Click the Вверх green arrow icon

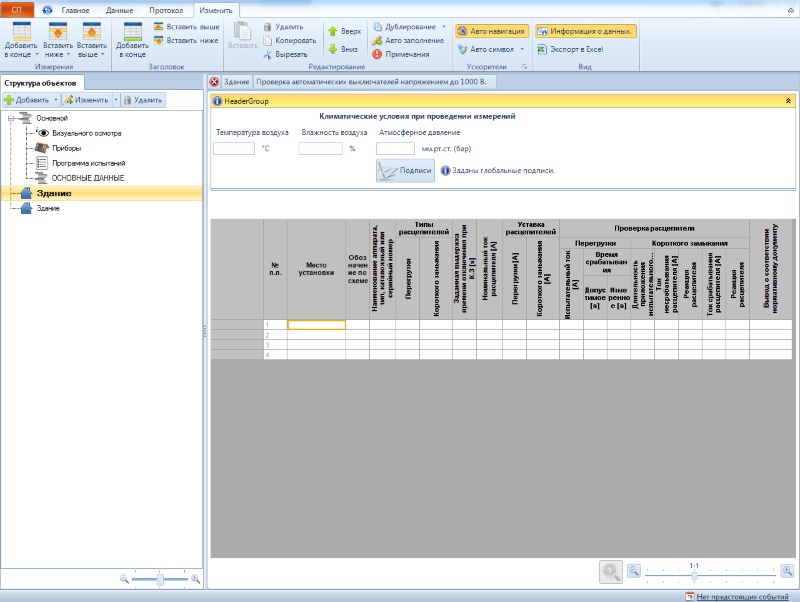[x=333, y=31]
